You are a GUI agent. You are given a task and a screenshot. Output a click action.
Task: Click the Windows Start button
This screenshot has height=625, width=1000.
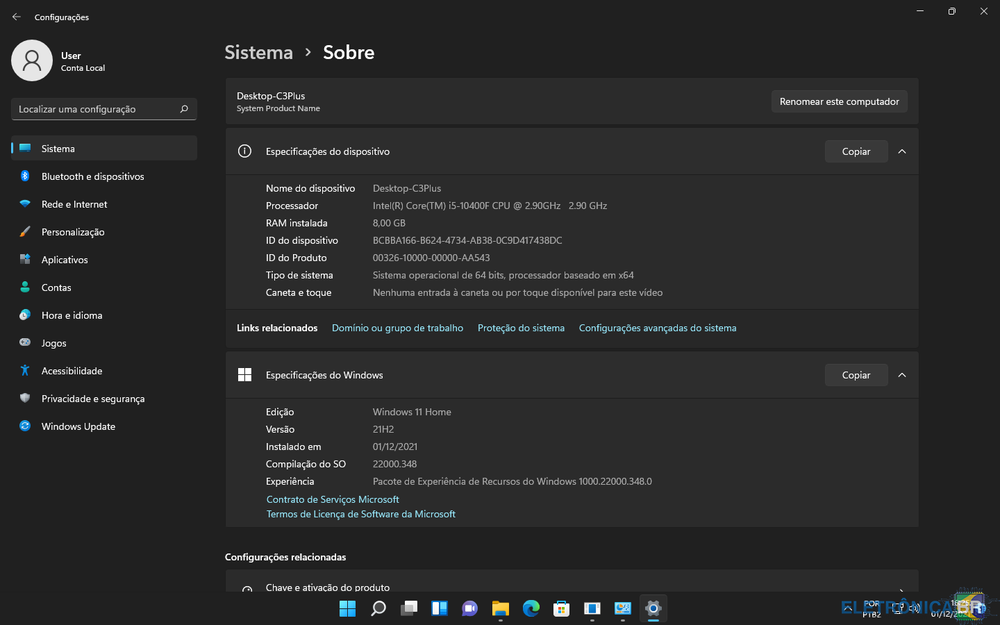[347, 608]
